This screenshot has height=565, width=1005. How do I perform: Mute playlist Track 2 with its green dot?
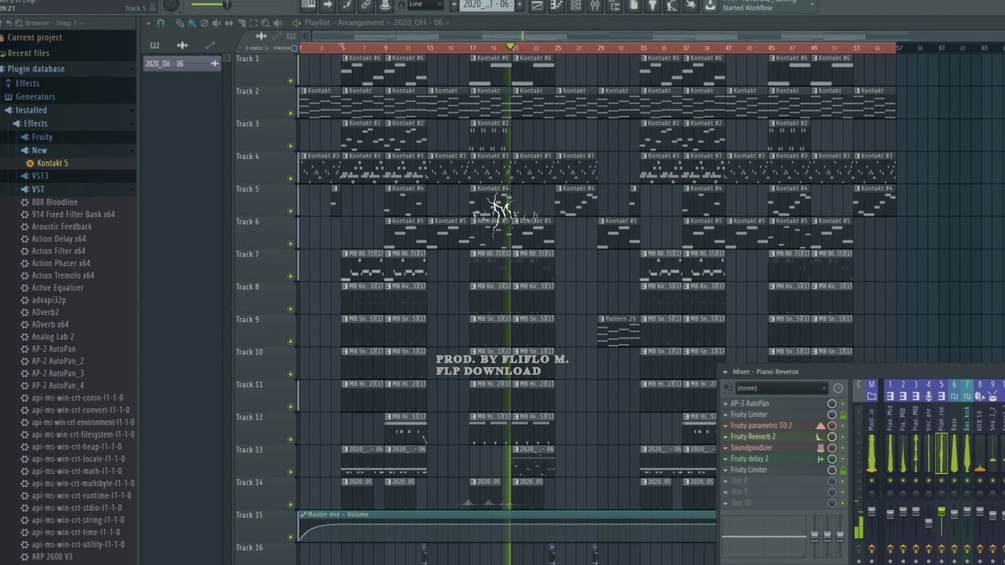click(290, 113)
